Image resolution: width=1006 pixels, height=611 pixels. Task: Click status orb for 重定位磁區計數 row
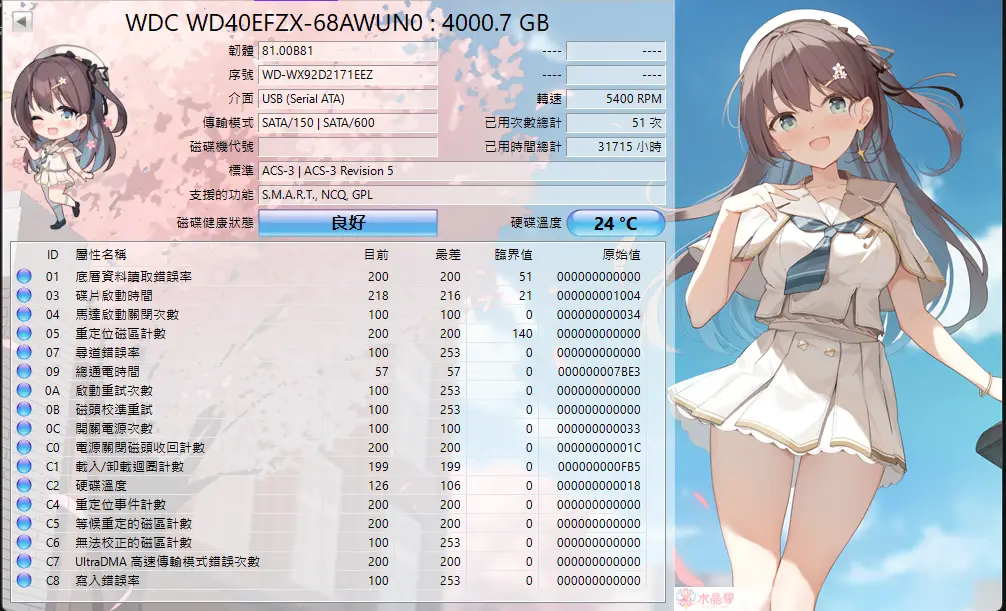click(24, 334)
